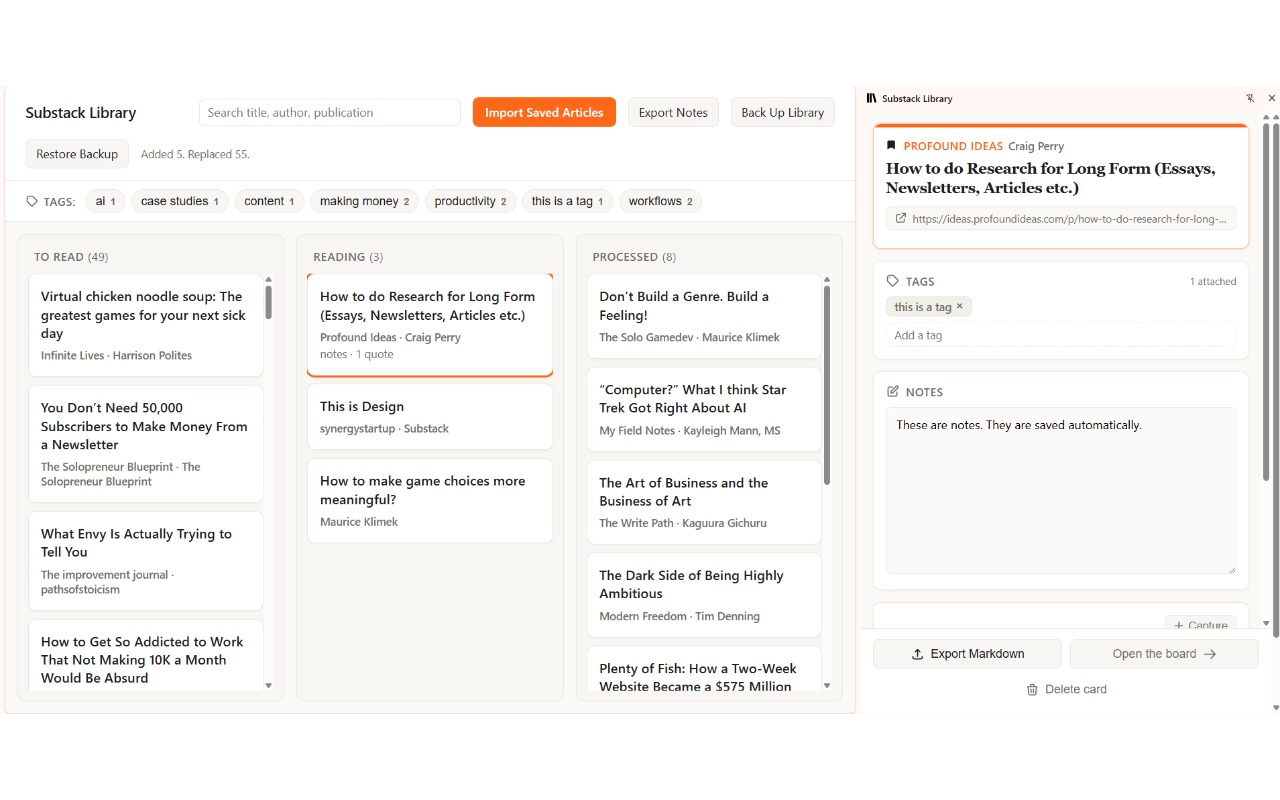Open 'The Art of Business and the Business of Art' card
The height and width of the screenshot is (800, 1280).
tap(704, 502)
